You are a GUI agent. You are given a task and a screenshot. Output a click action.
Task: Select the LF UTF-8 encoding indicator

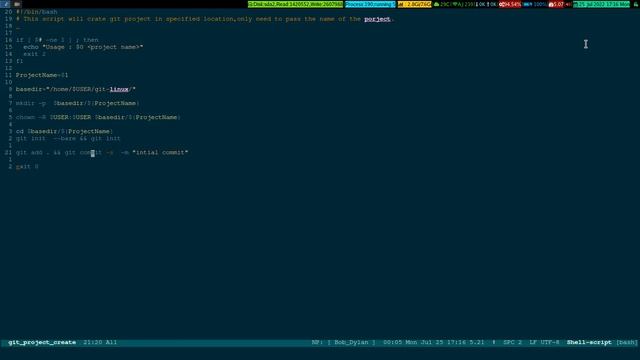click(544, 342)
